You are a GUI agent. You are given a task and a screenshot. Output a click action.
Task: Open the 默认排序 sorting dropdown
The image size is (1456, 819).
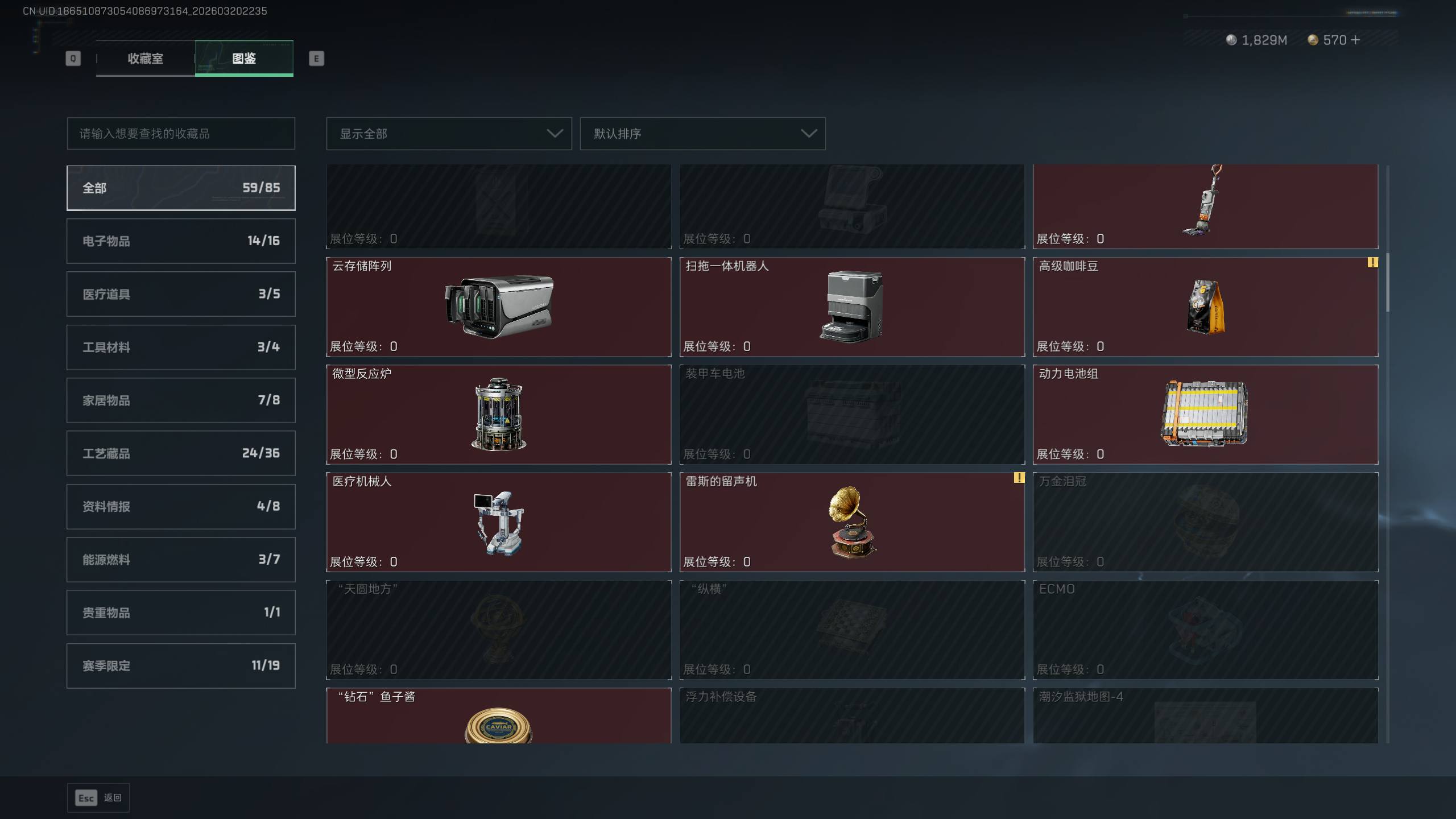pos(702,134)
